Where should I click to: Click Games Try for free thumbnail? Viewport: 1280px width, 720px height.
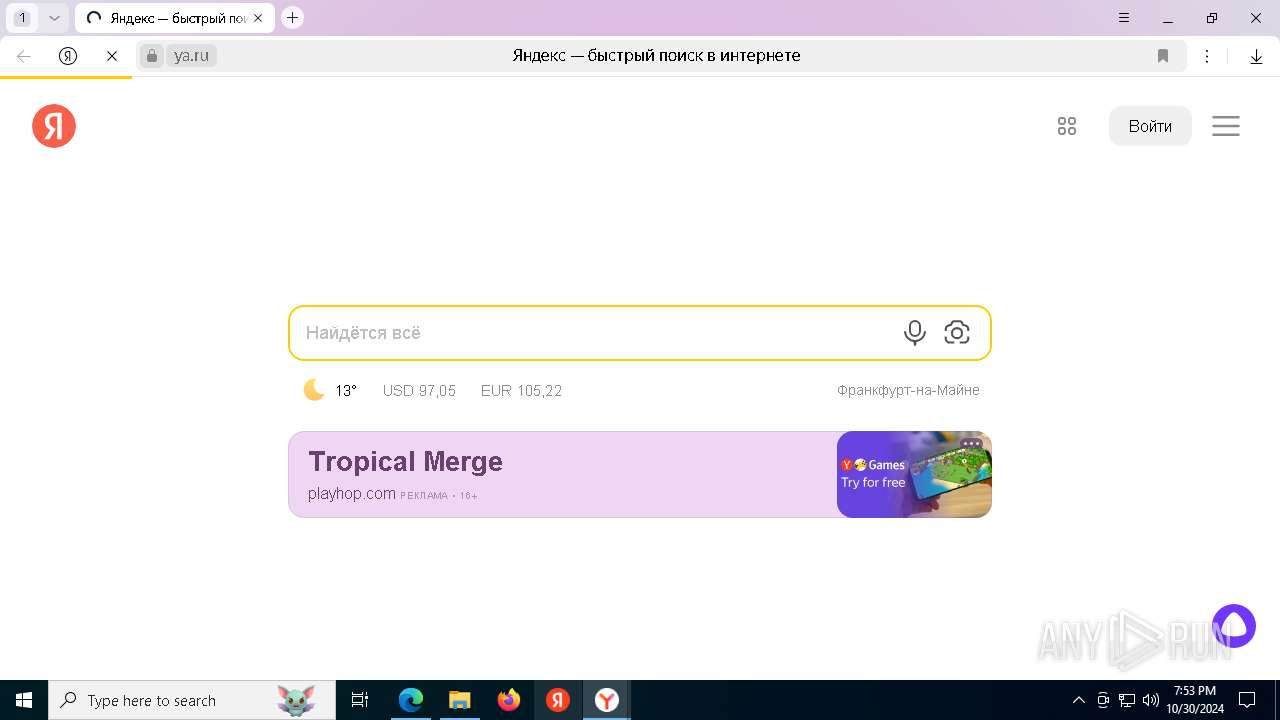(x=914, y=474)
